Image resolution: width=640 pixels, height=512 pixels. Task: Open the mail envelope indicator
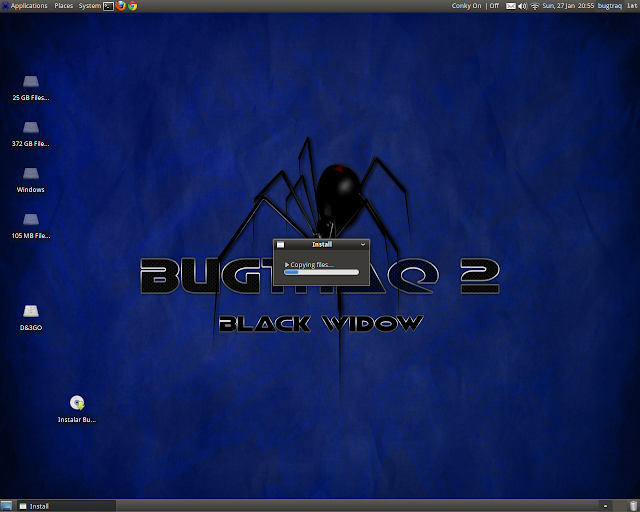(511, 6)
